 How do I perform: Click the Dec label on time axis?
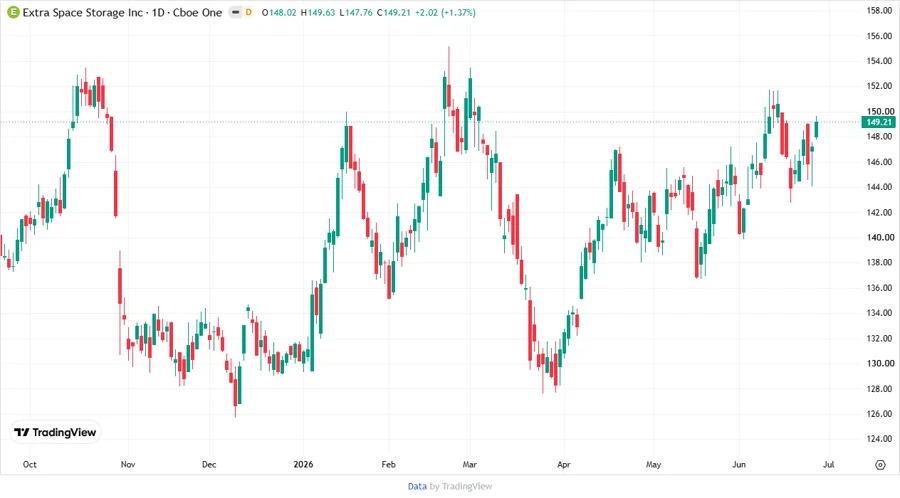pyautogui.click(x=209, y=464)
